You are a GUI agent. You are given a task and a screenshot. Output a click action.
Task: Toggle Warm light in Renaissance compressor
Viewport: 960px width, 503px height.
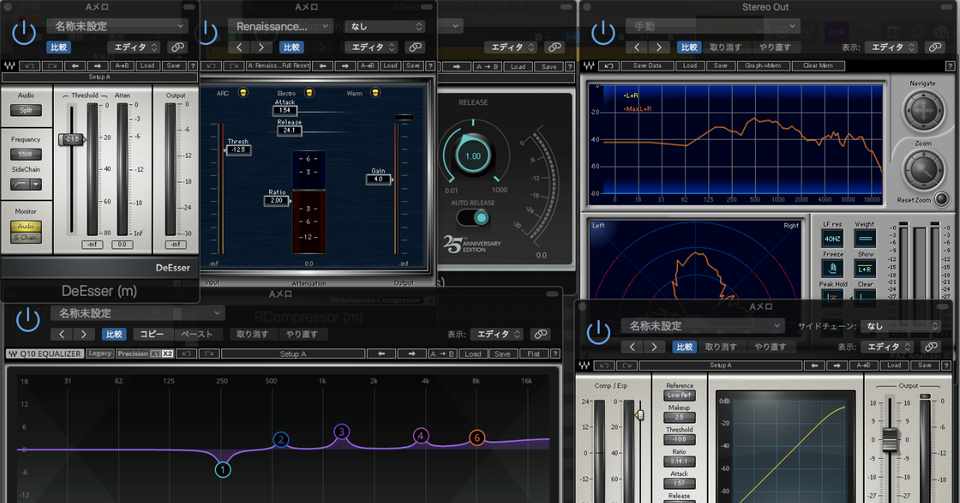[375, 93]
